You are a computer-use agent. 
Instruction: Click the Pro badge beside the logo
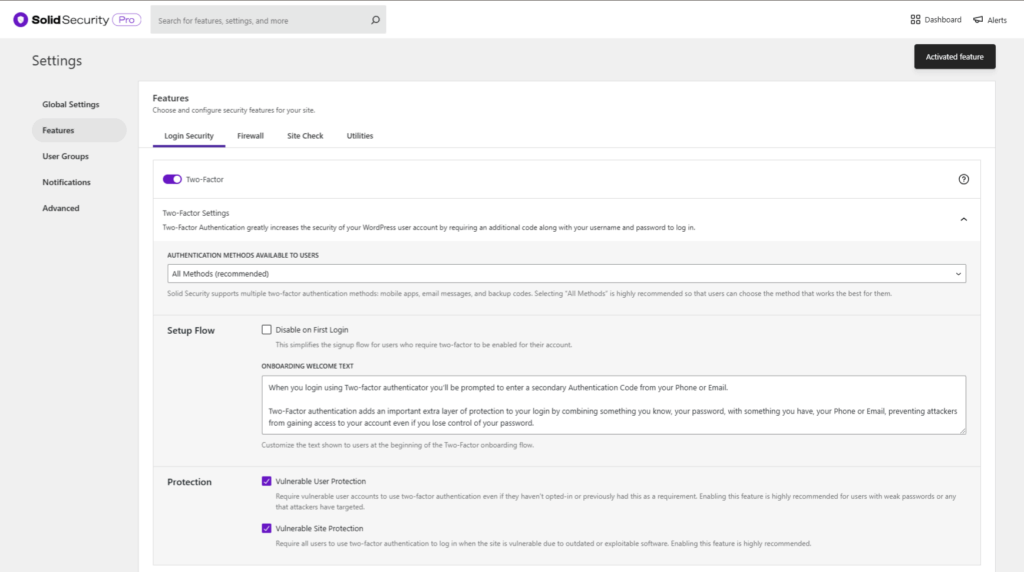coord(126,19)
